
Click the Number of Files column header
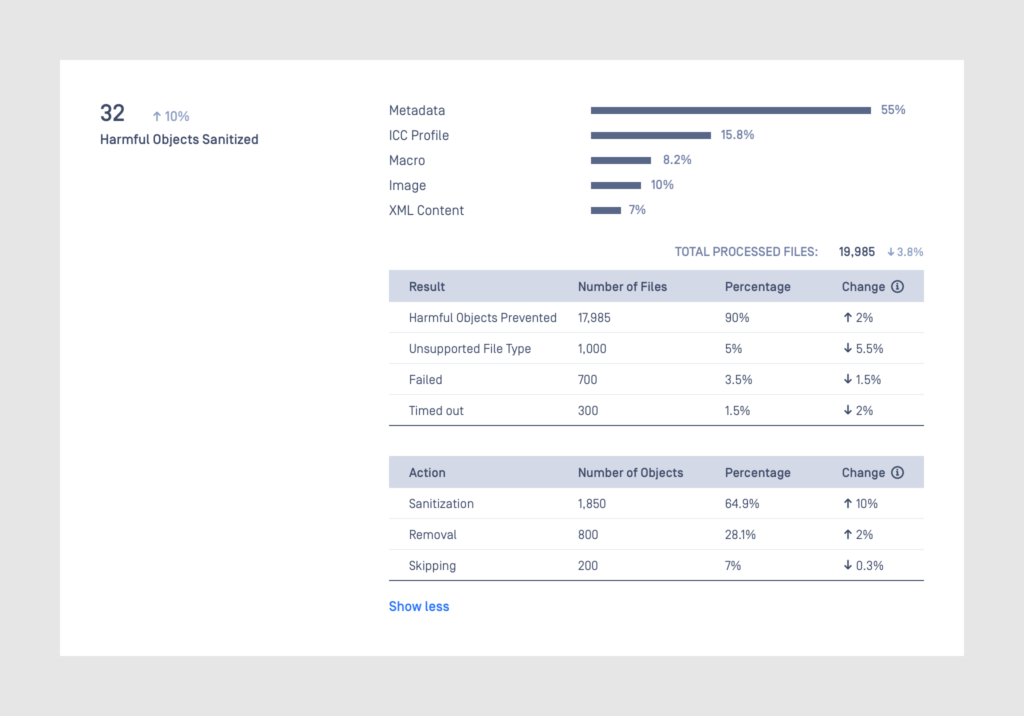coord(622,287)
